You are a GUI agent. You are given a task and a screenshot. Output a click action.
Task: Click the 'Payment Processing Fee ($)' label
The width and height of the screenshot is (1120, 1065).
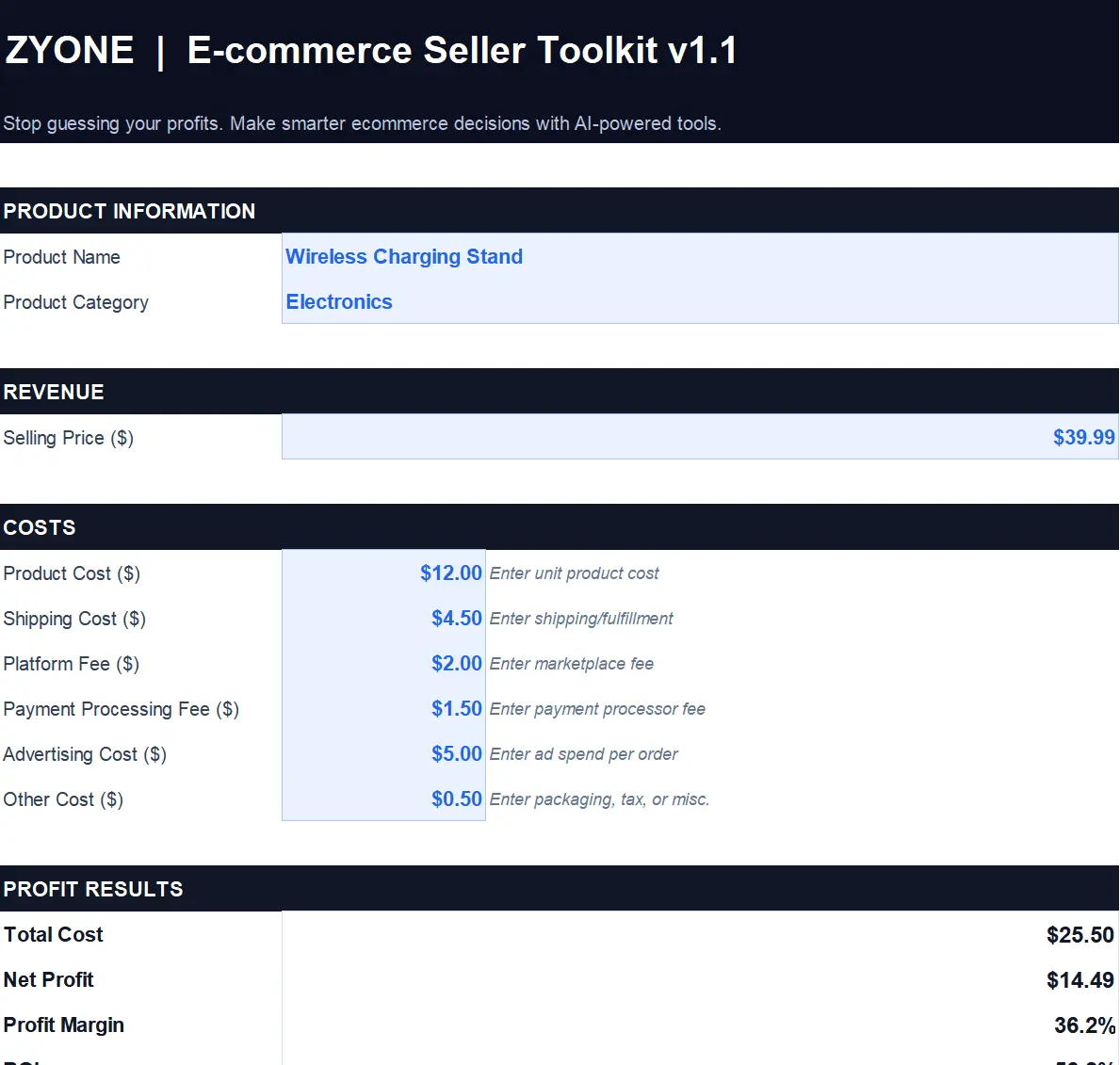pos(121,709)
